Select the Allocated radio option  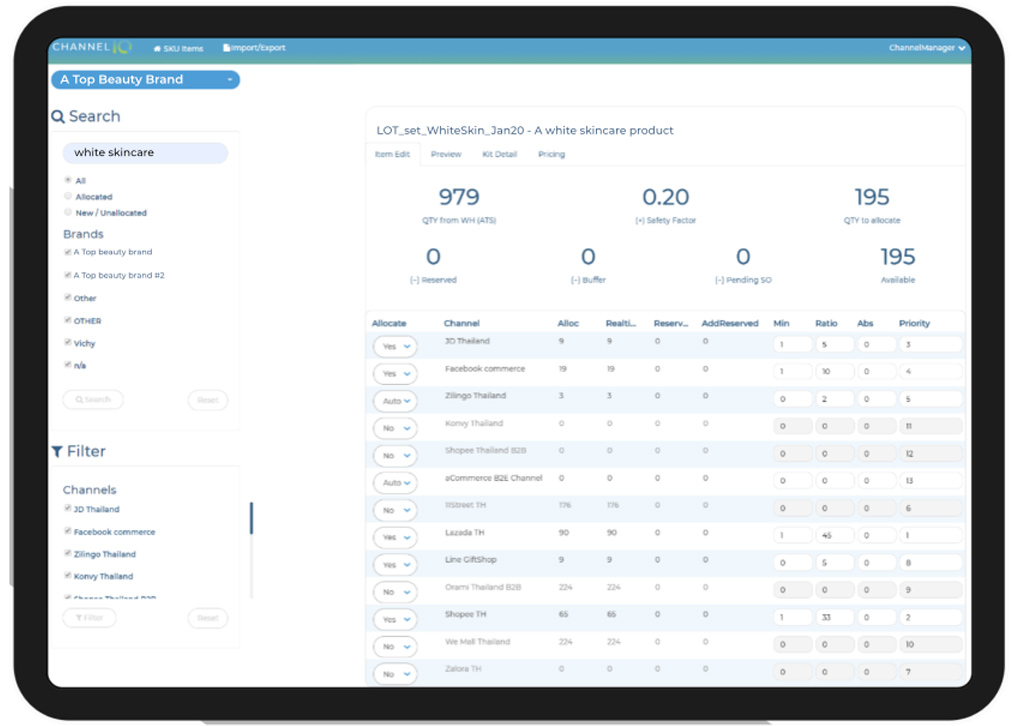pyautogui.click(x=68, y=197)
